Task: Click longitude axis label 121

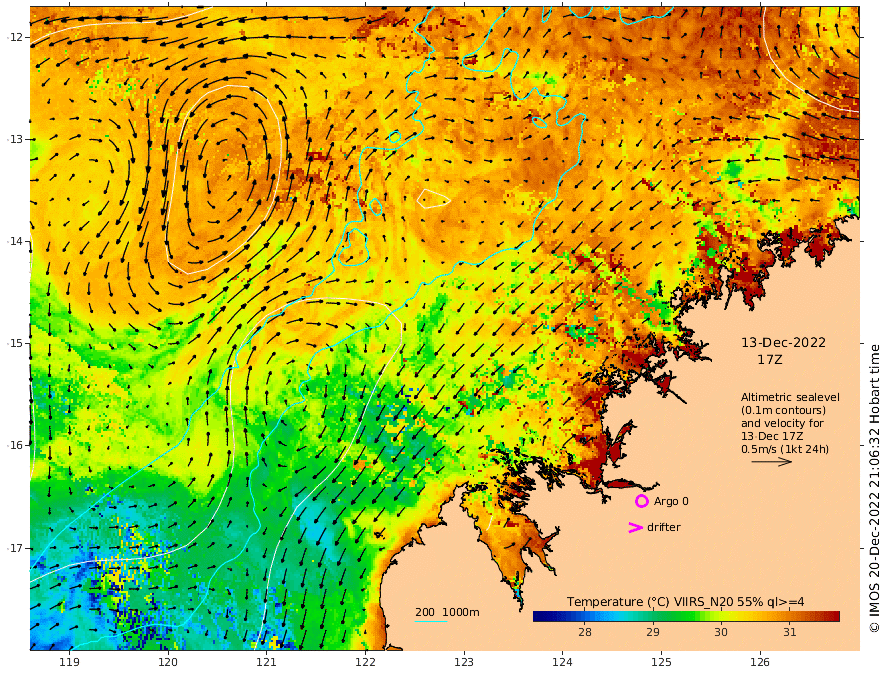Action: click(267, 662)
